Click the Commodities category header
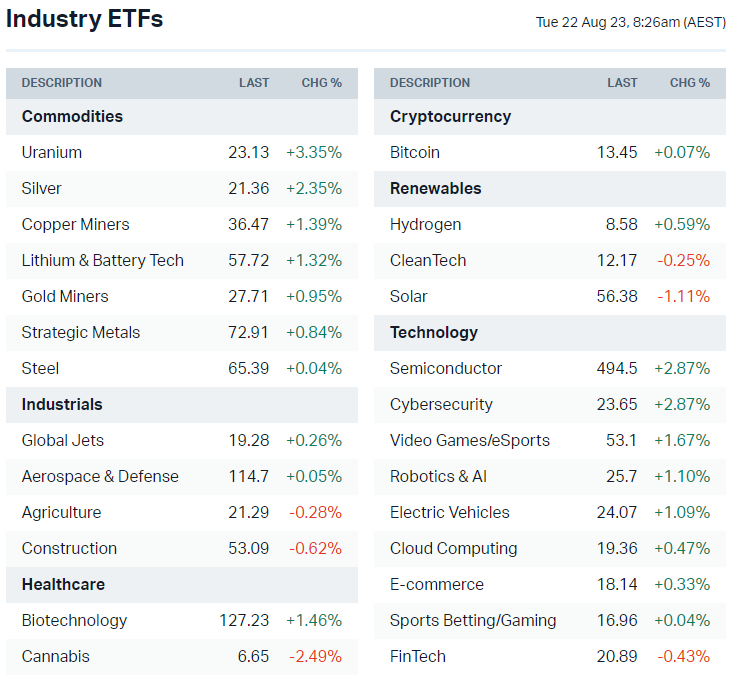Viewport: 734px width, 676px height. pos(72,116)
